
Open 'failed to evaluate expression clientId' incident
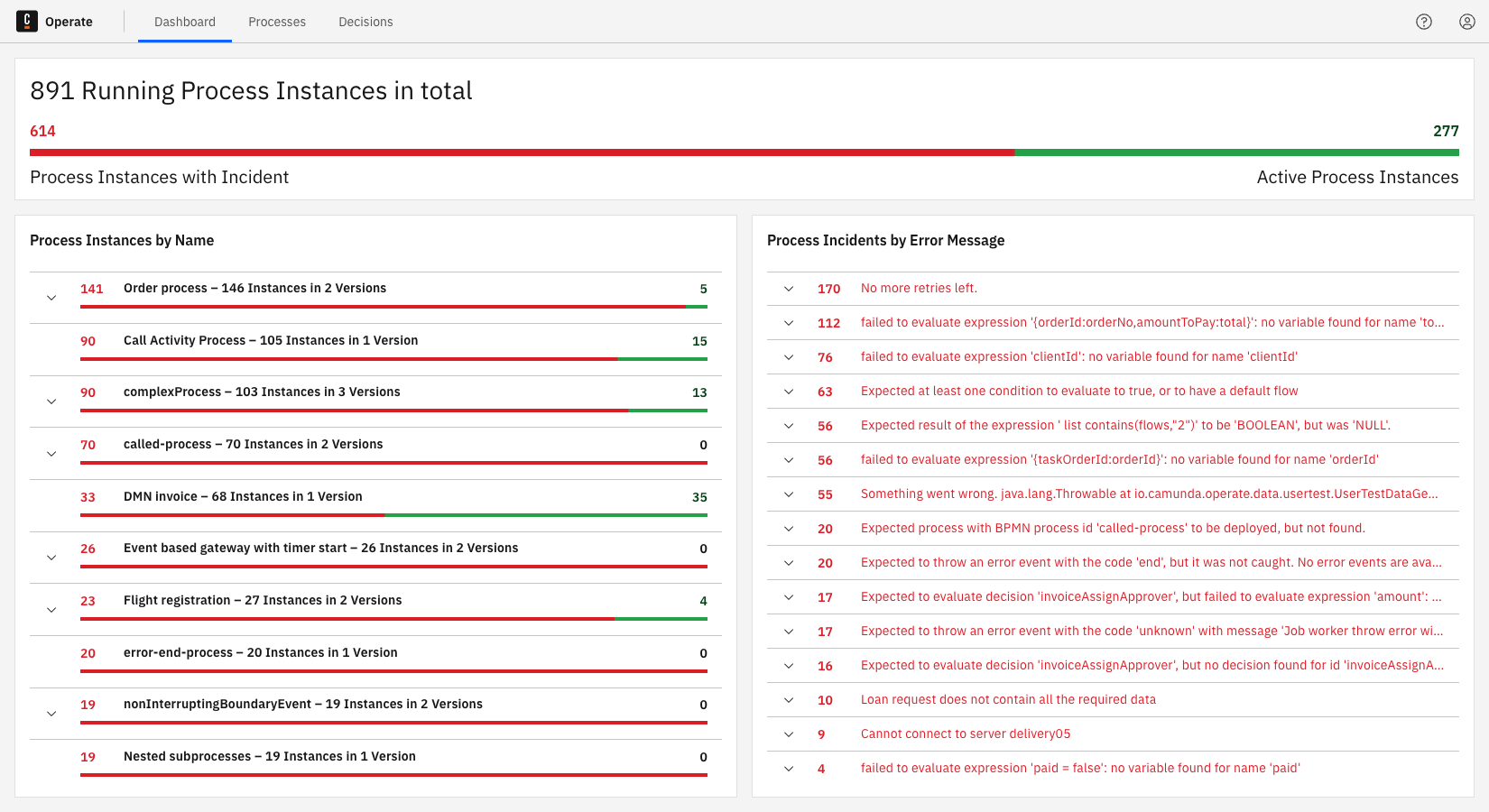[x=1078, y=356]
